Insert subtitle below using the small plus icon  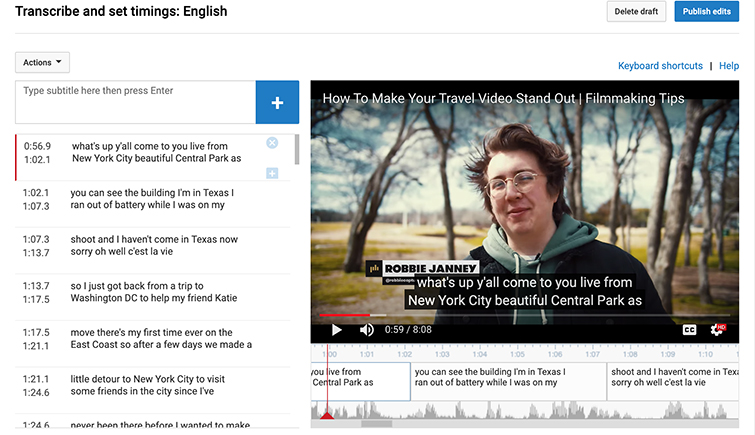(x=272, y=173)
